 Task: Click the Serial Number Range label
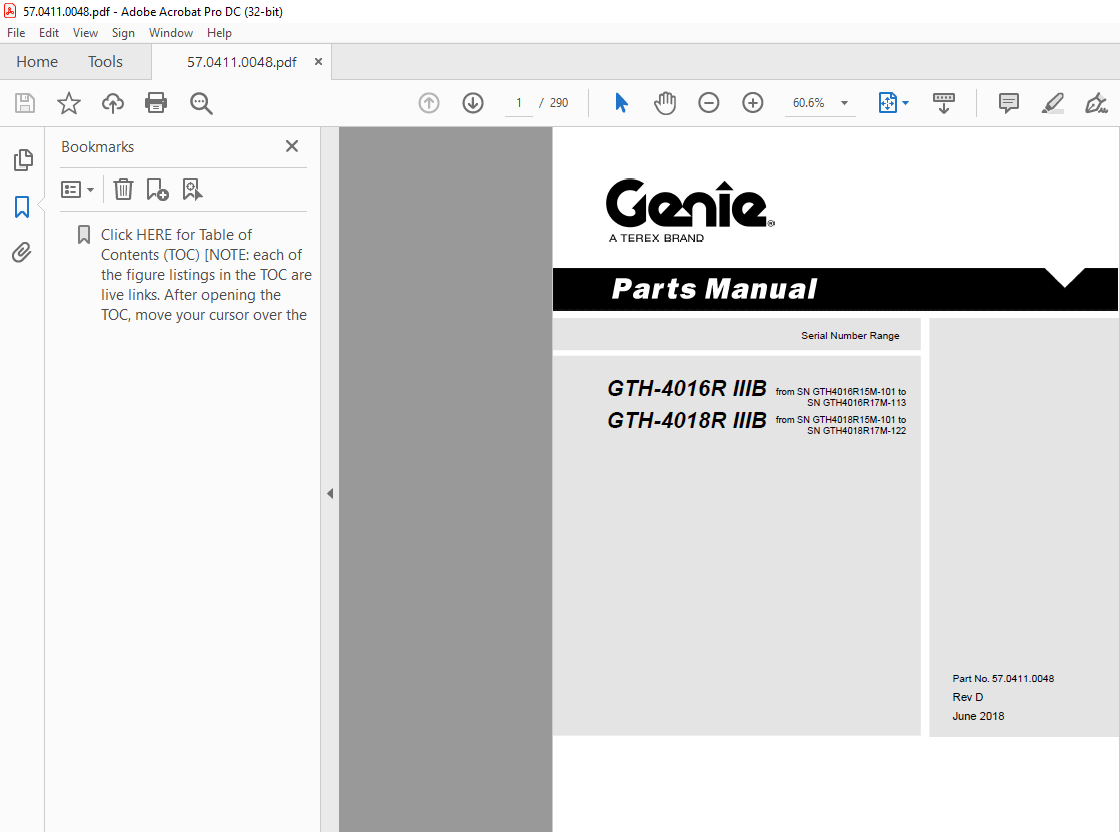[850, 336]
